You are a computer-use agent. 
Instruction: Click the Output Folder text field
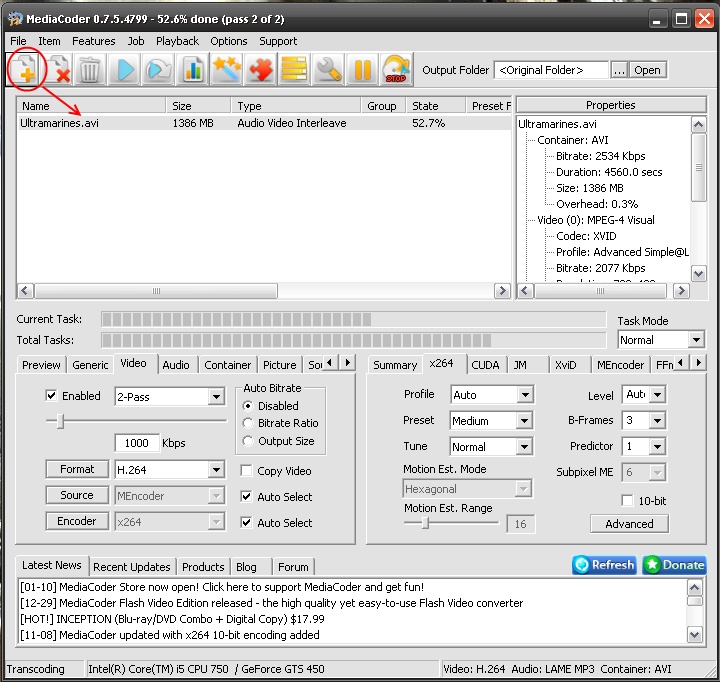[x=551, y=70]
